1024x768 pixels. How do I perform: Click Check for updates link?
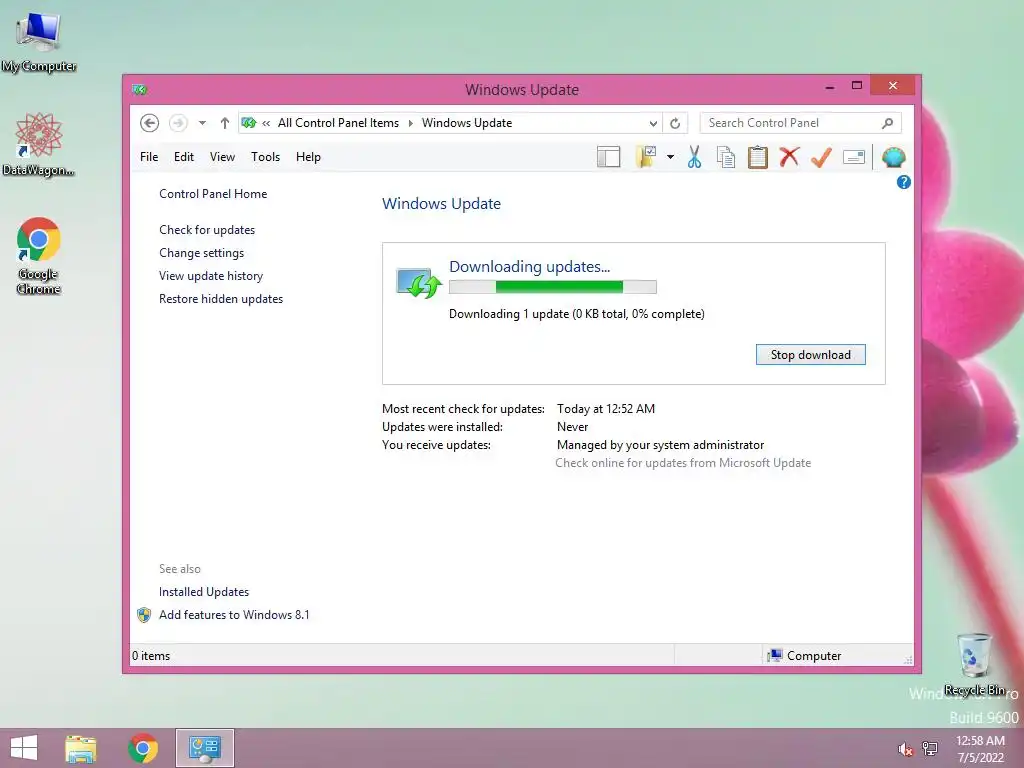point(207,230)
